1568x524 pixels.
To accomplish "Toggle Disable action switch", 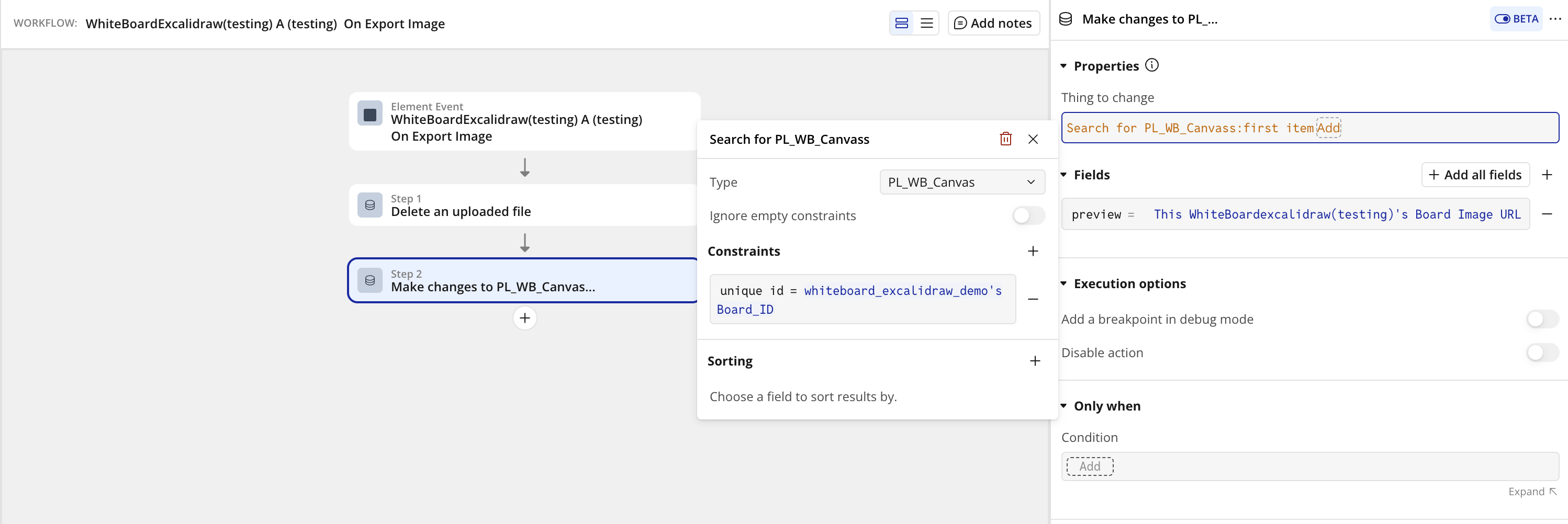I will pyautogui.click(x=1542, y=352).
